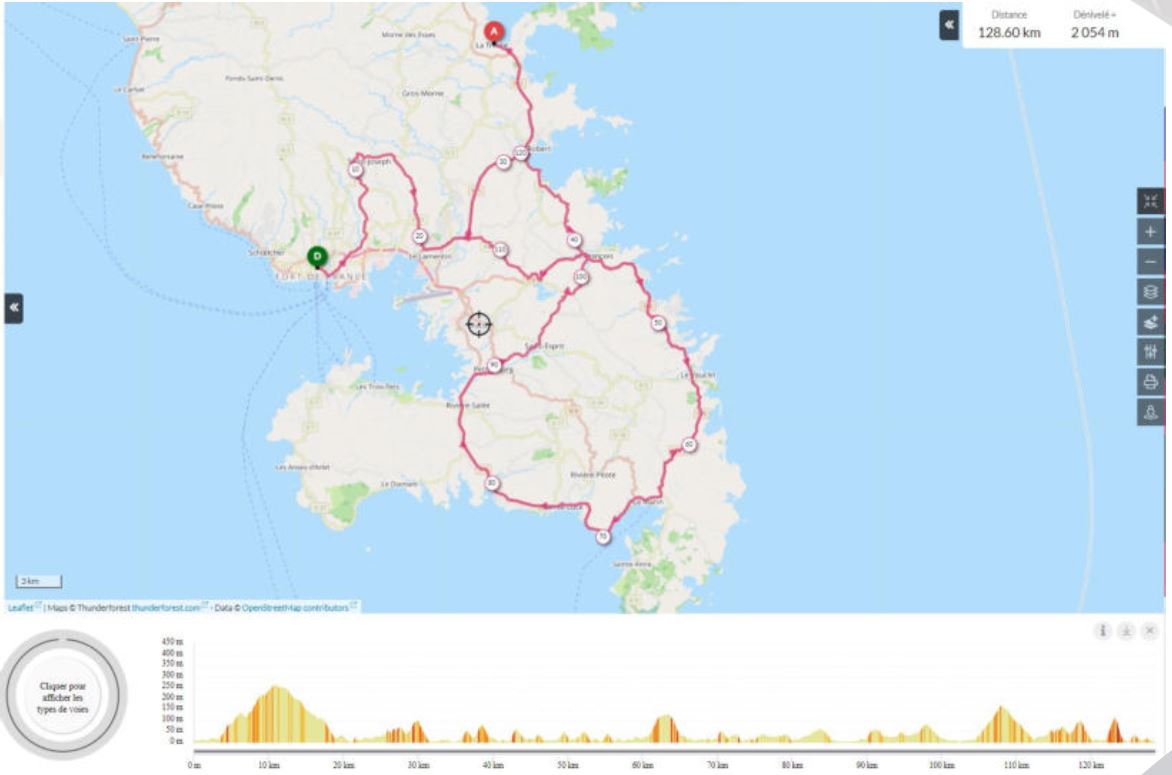The image size is (1172, 775).
Task: Click the 100 km route waypoint marker
Action: click(581, 277)
